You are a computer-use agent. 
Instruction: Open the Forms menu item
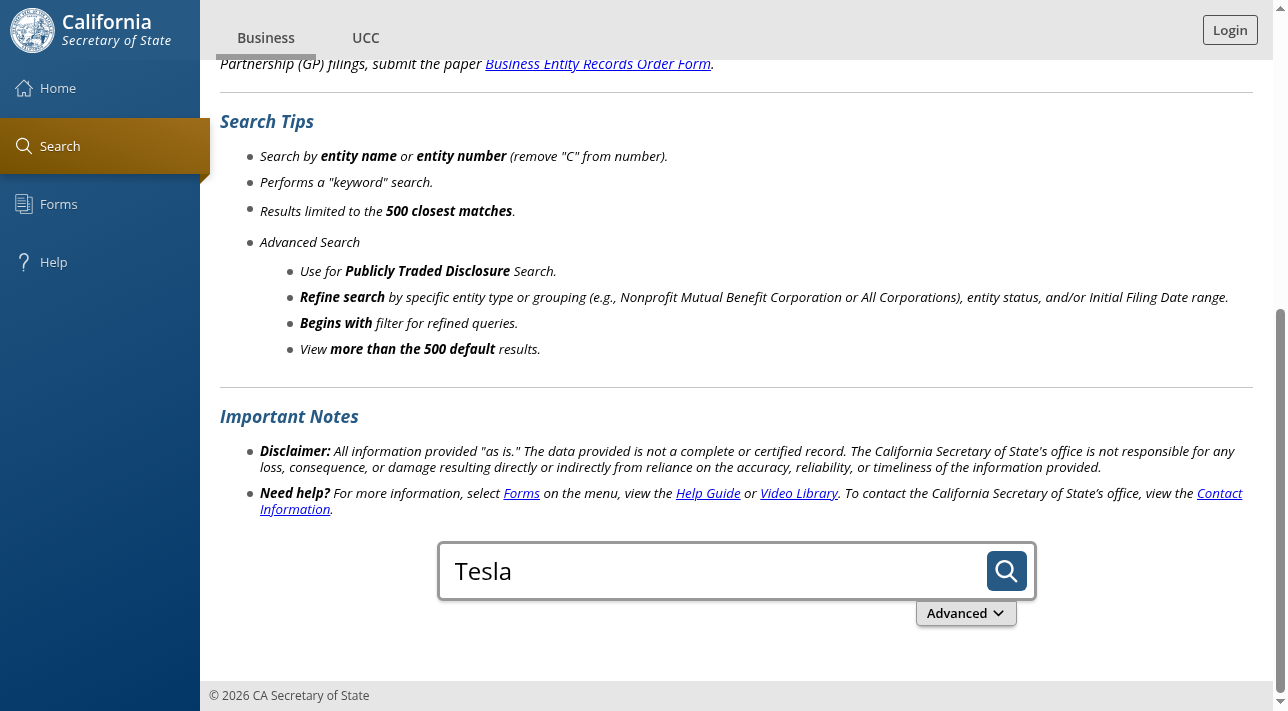100,204
